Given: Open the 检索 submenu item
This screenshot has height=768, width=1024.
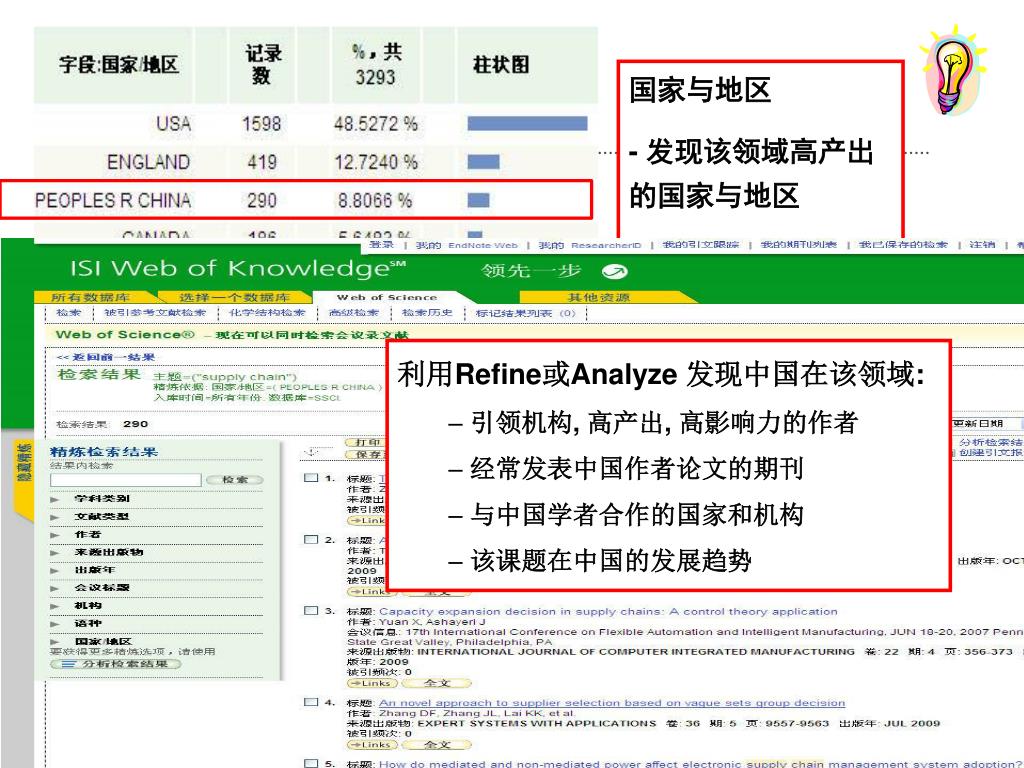Looking at the screenshot, I should (x=69, y=313).
